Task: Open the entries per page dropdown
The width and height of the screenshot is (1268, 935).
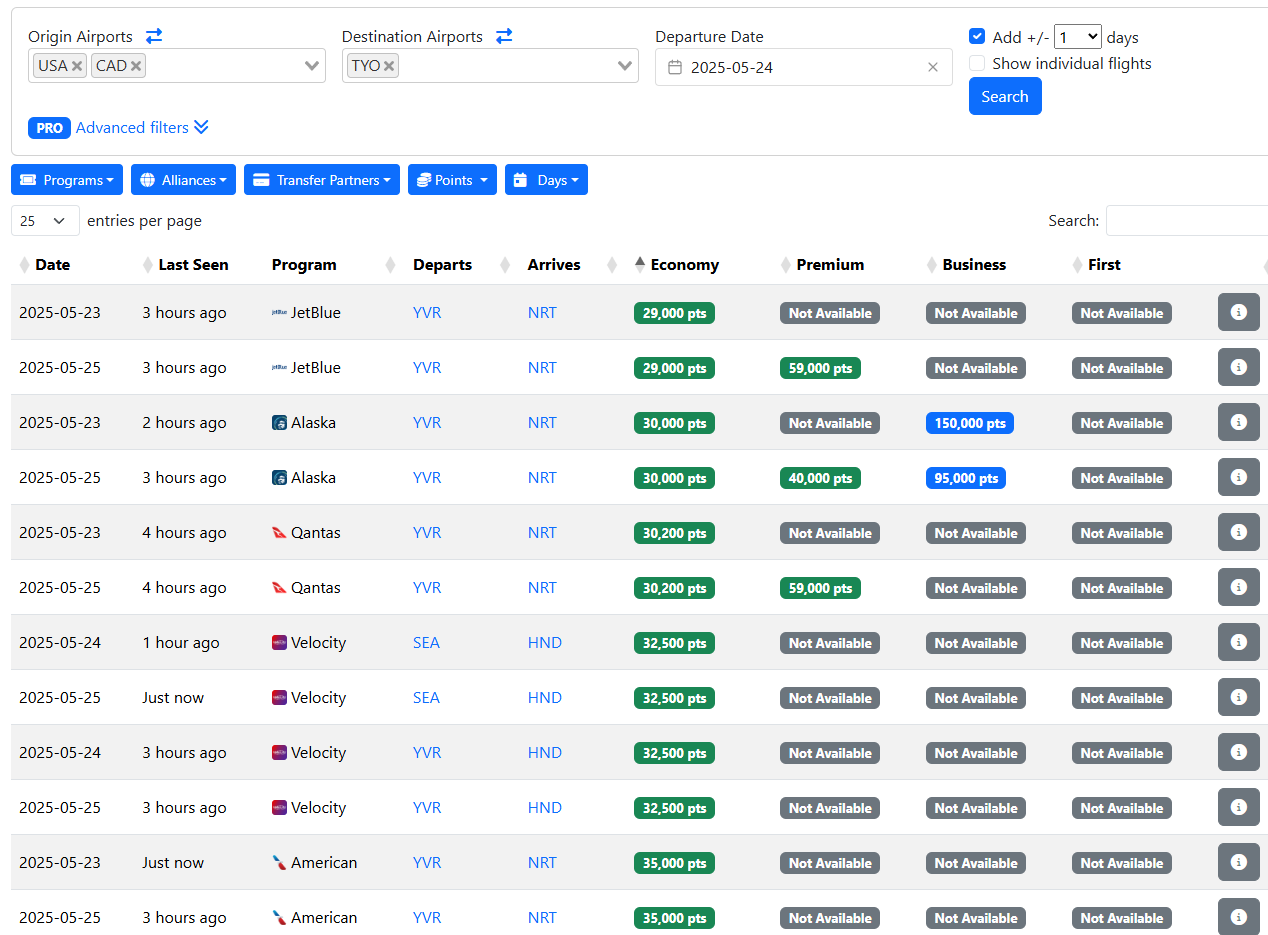Action: coord(45,221)
